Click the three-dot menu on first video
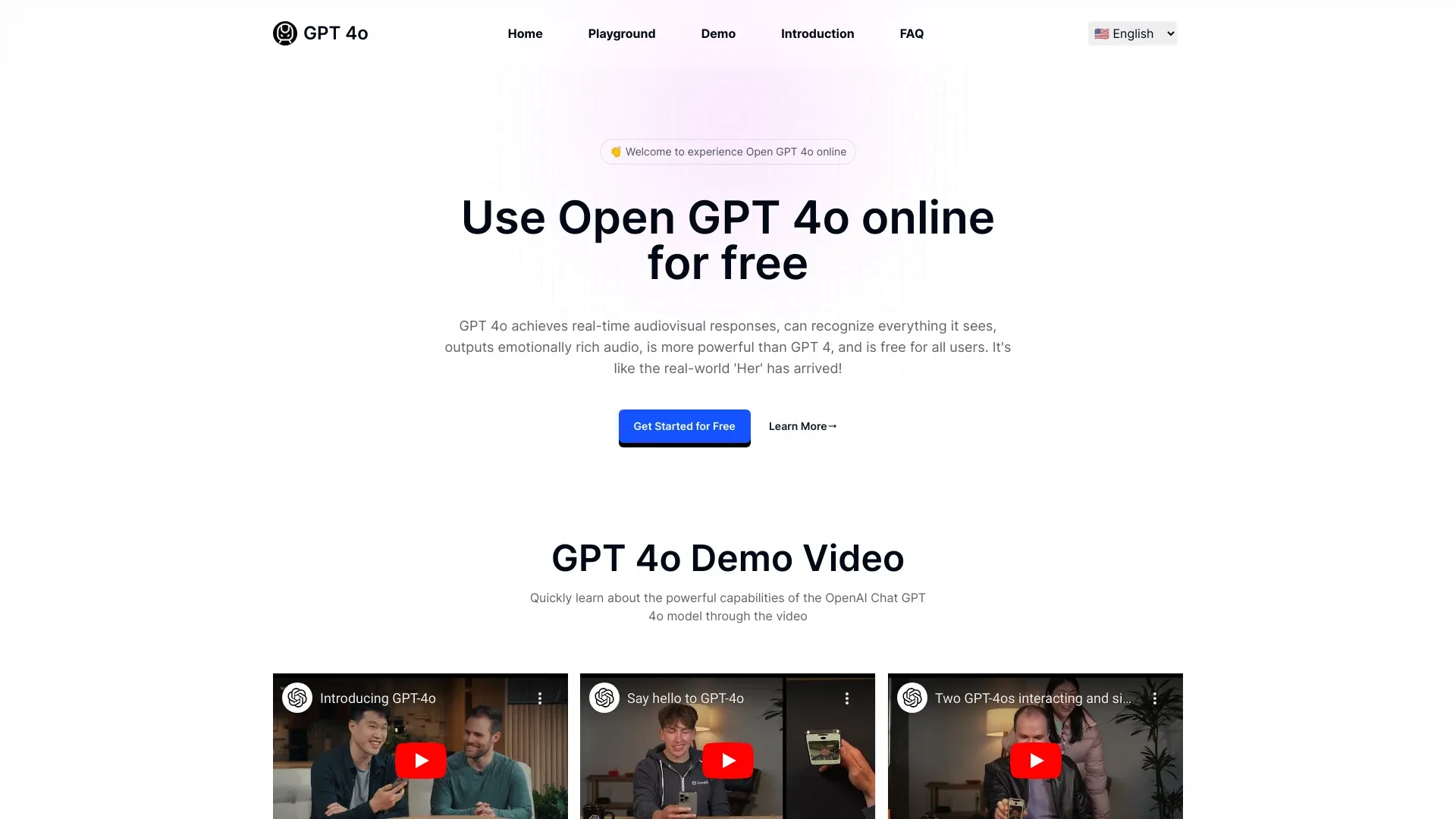This screenshot has width=1456, height=819. pos(540,697)
